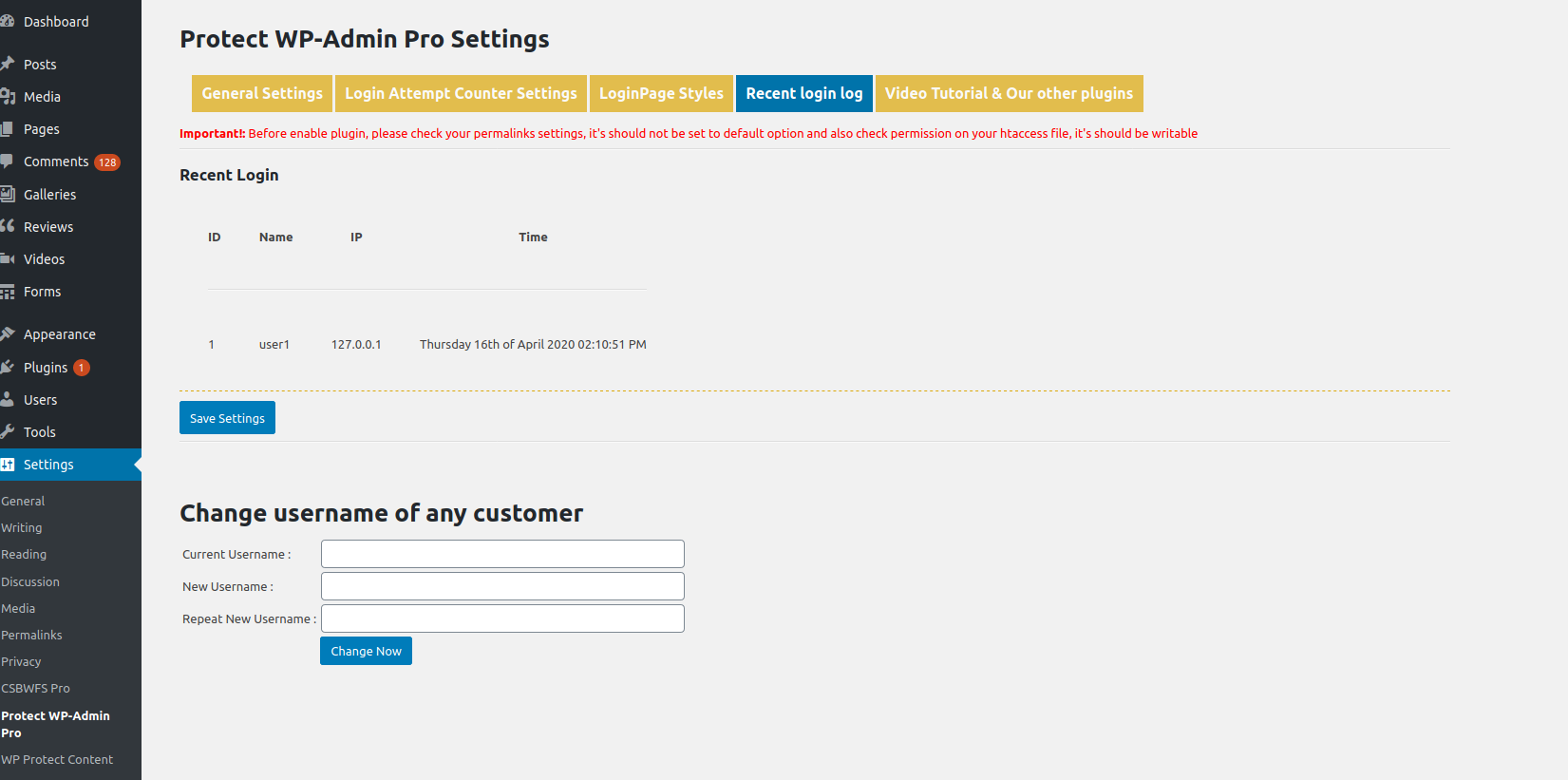The image size is (1568, 780).
Task: Click the Change Now button
Action: tap(366, 651)
